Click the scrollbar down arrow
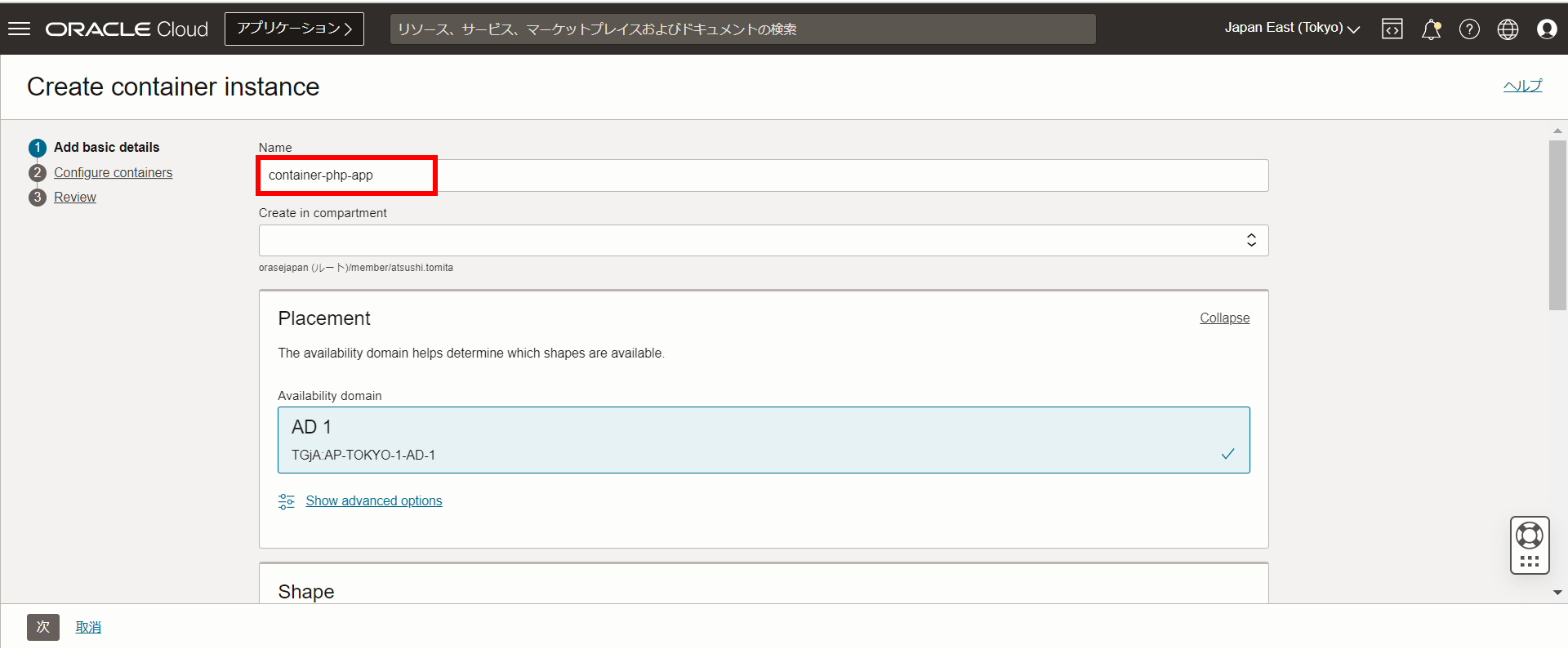 pyautogui.click(x=1557, y=593)
